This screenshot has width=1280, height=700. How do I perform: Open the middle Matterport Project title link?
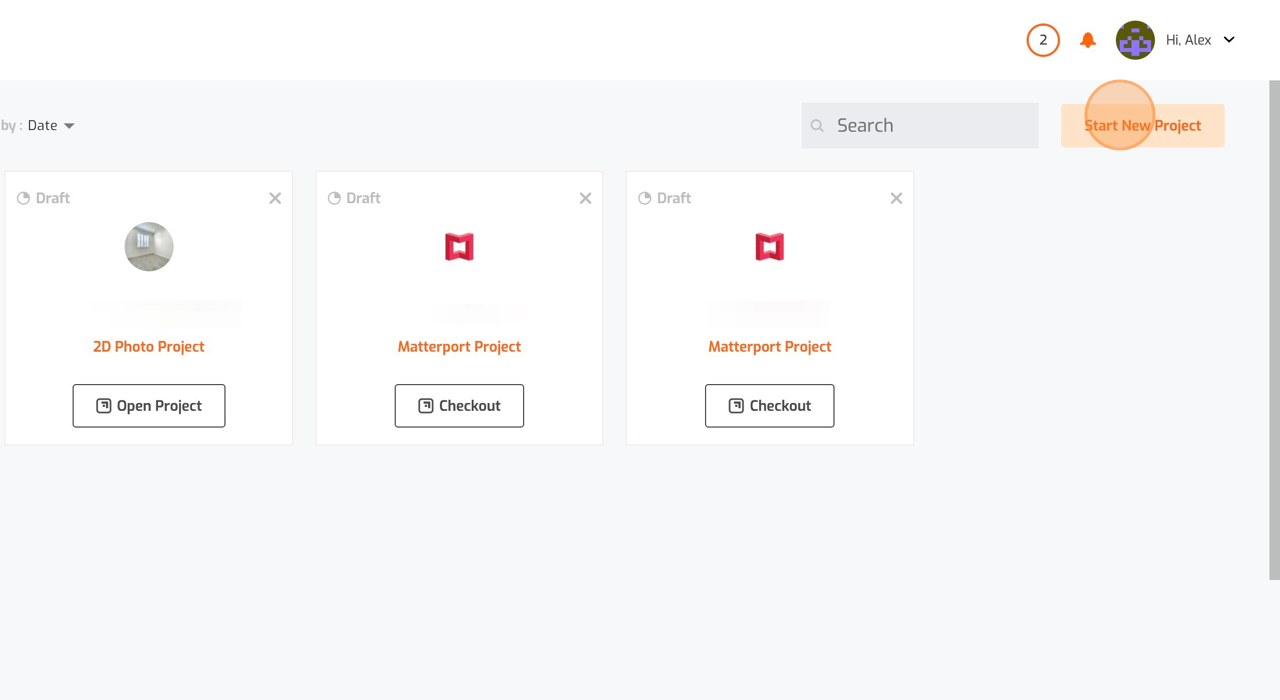pyautogui.click(x=459, y=347)
